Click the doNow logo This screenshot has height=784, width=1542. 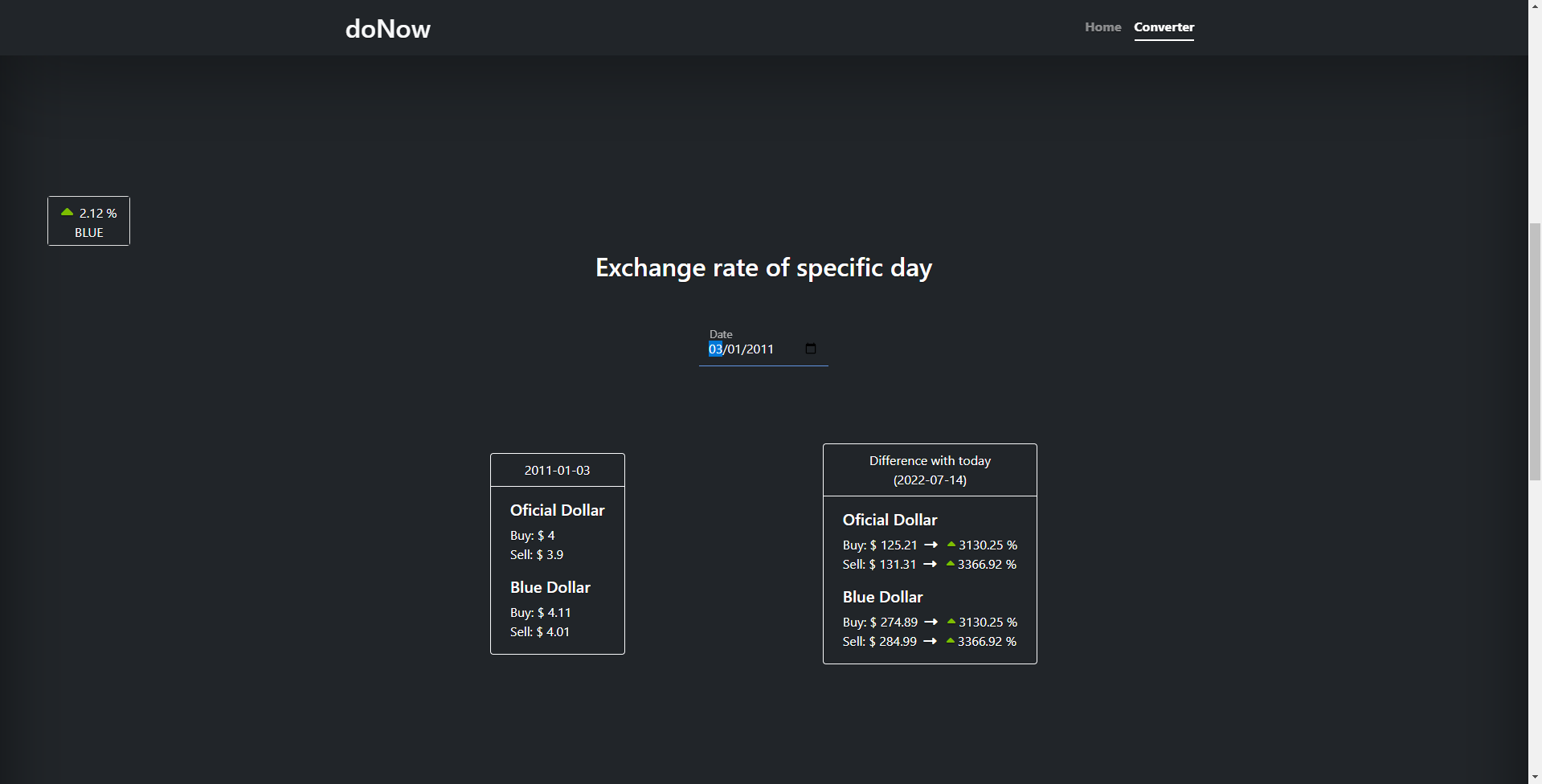click(x=387, y=29)
